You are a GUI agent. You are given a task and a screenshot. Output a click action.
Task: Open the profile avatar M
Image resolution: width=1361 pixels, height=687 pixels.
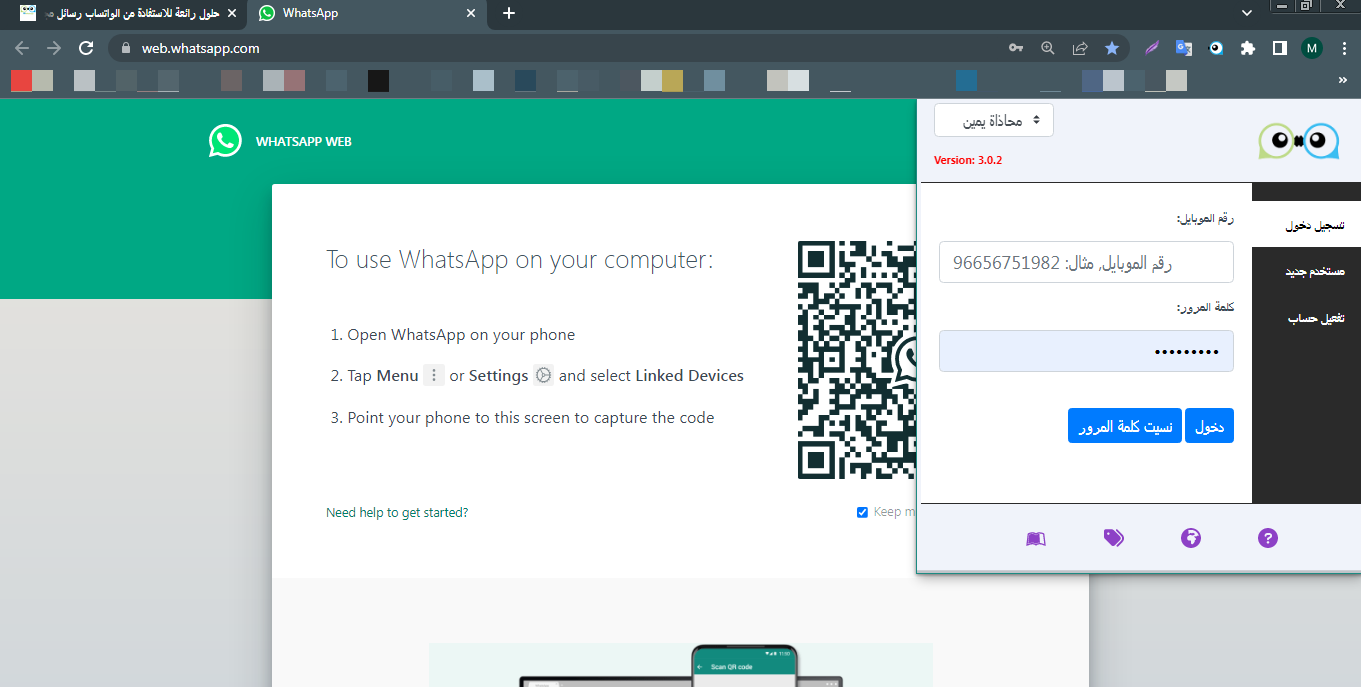click(1312, 48)
